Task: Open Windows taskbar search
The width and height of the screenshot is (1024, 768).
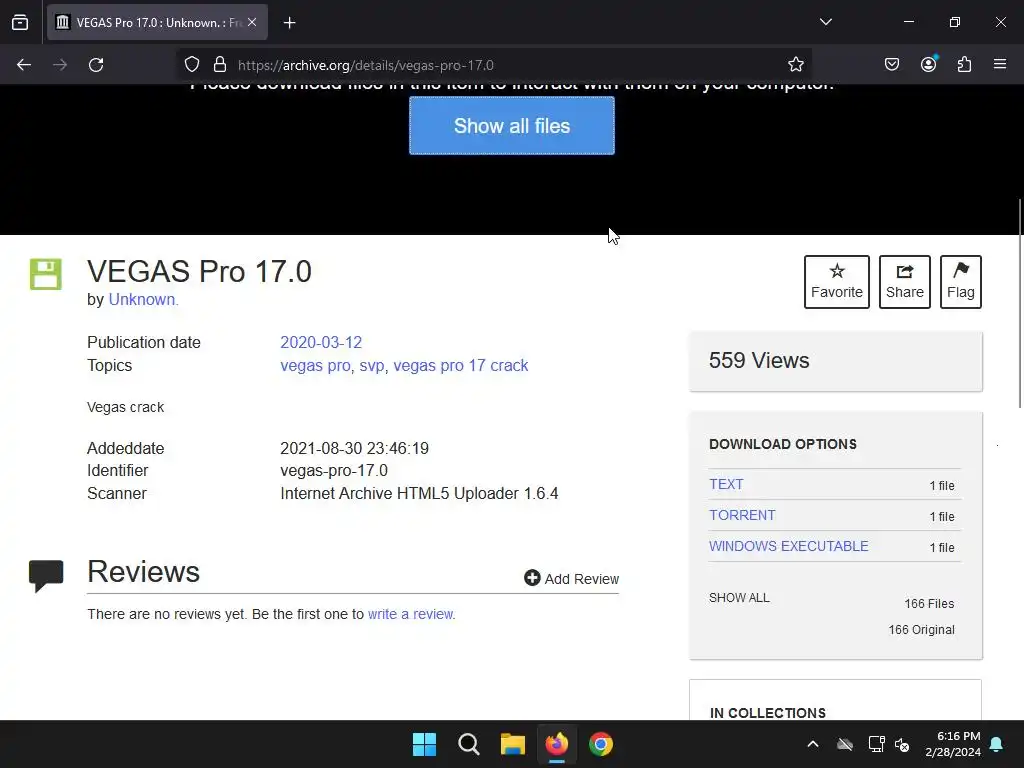Action: coord(468,744)
